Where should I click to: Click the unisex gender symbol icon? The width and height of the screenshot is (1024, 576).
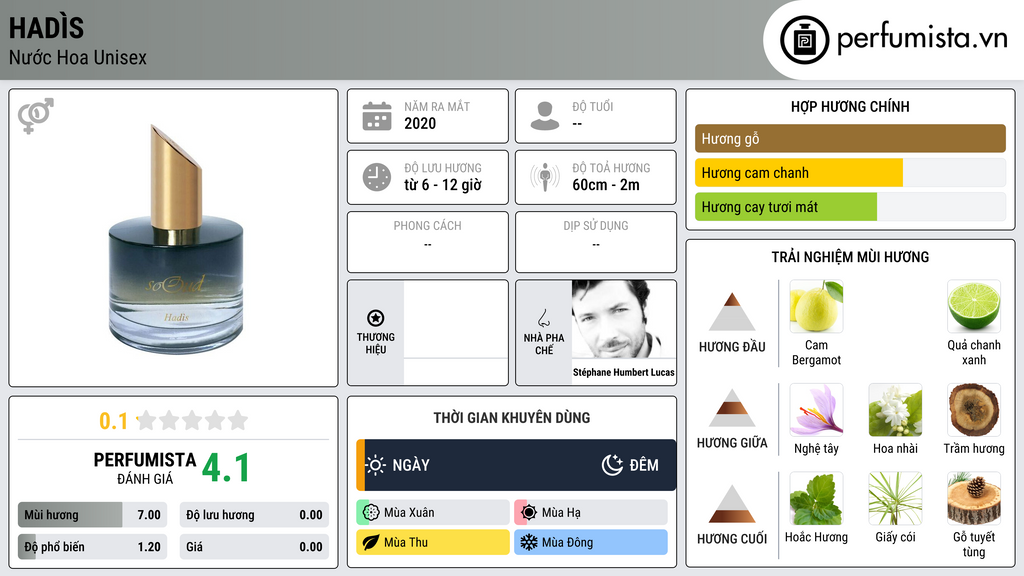coord(36,116)
